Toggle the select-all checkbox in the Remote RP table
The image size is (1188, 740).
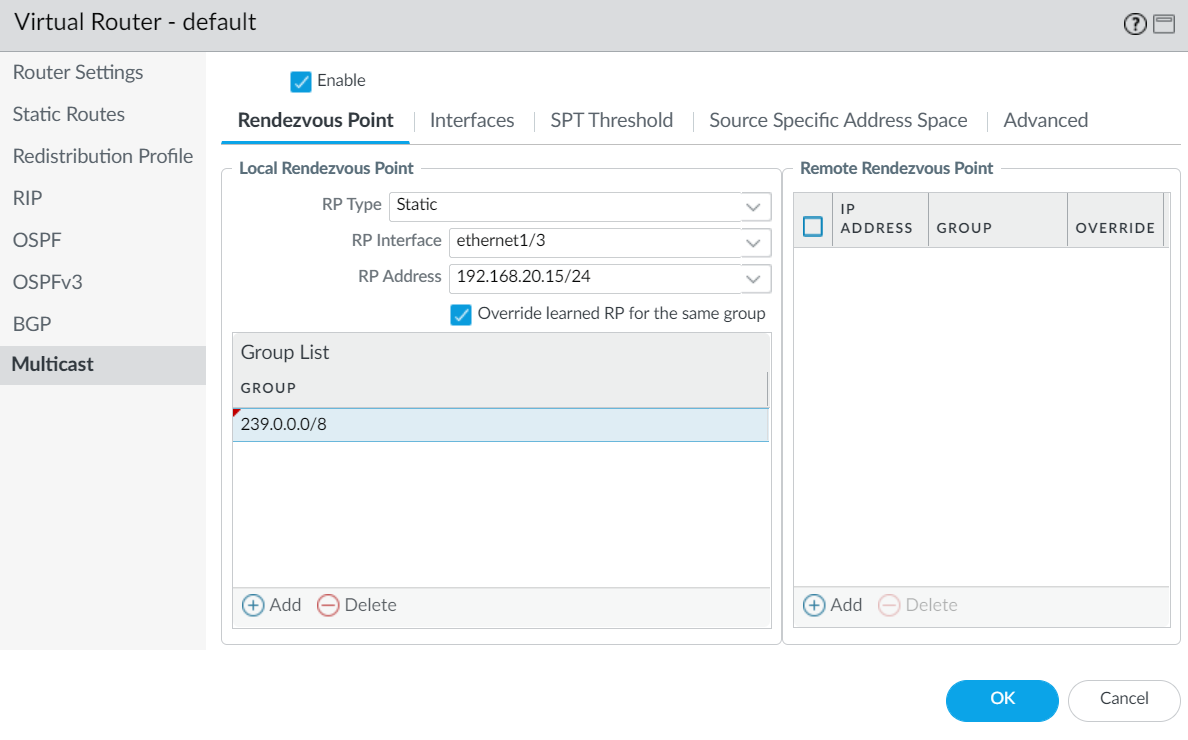(813, 227)
